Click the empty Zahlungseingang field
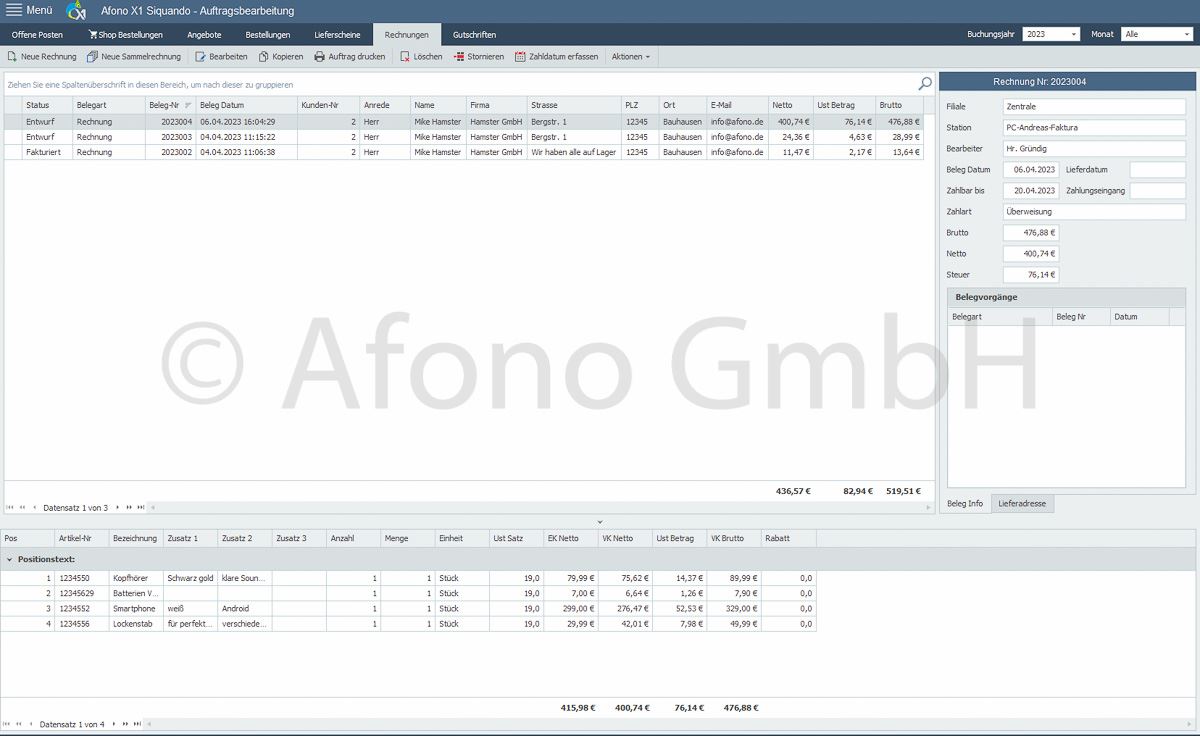 [1157, 191]
